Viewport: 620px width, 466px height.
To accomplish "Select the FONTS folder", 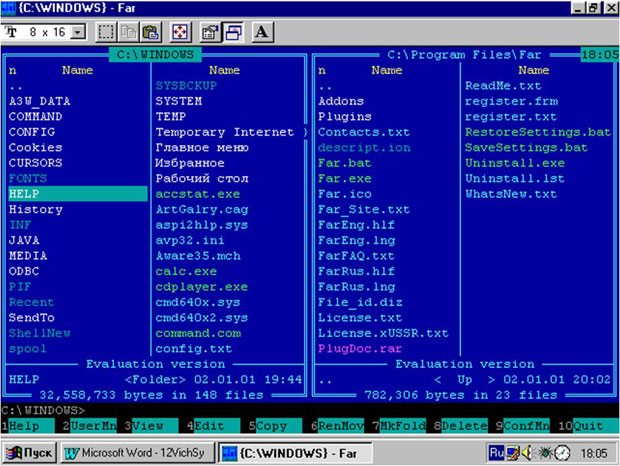I will (x=28, y=178).
